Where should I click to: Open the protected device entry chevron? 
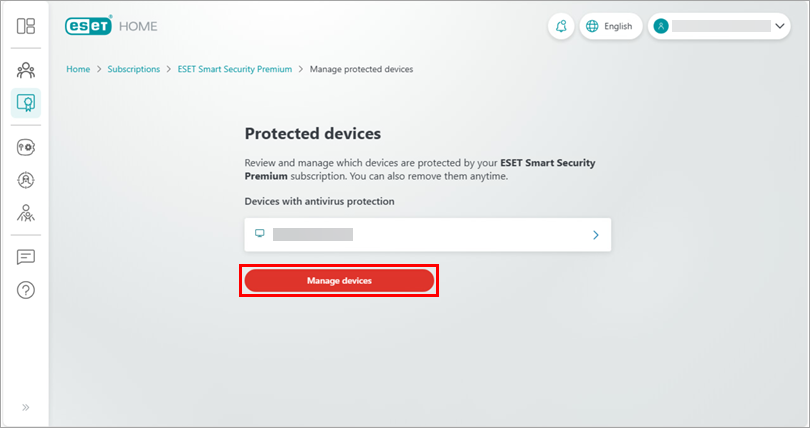(x=596, y=235)
